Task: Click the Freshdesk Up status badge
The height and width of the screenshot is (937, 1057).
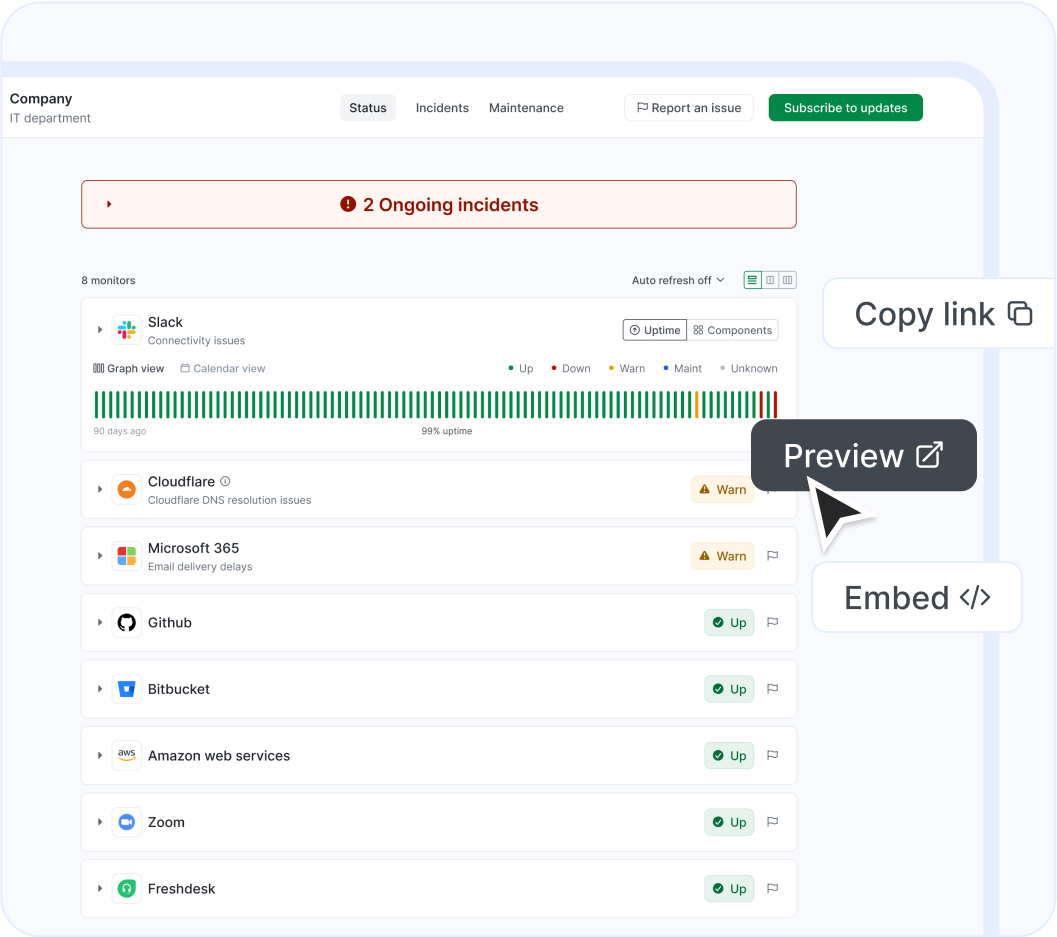Action: pos(729,888)
